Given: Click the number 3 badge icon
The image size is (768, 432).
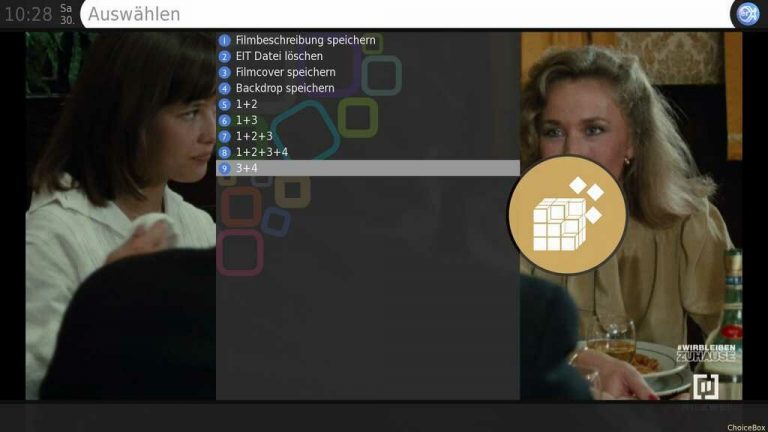Looking at the screenshot, I should pos(224,73).
